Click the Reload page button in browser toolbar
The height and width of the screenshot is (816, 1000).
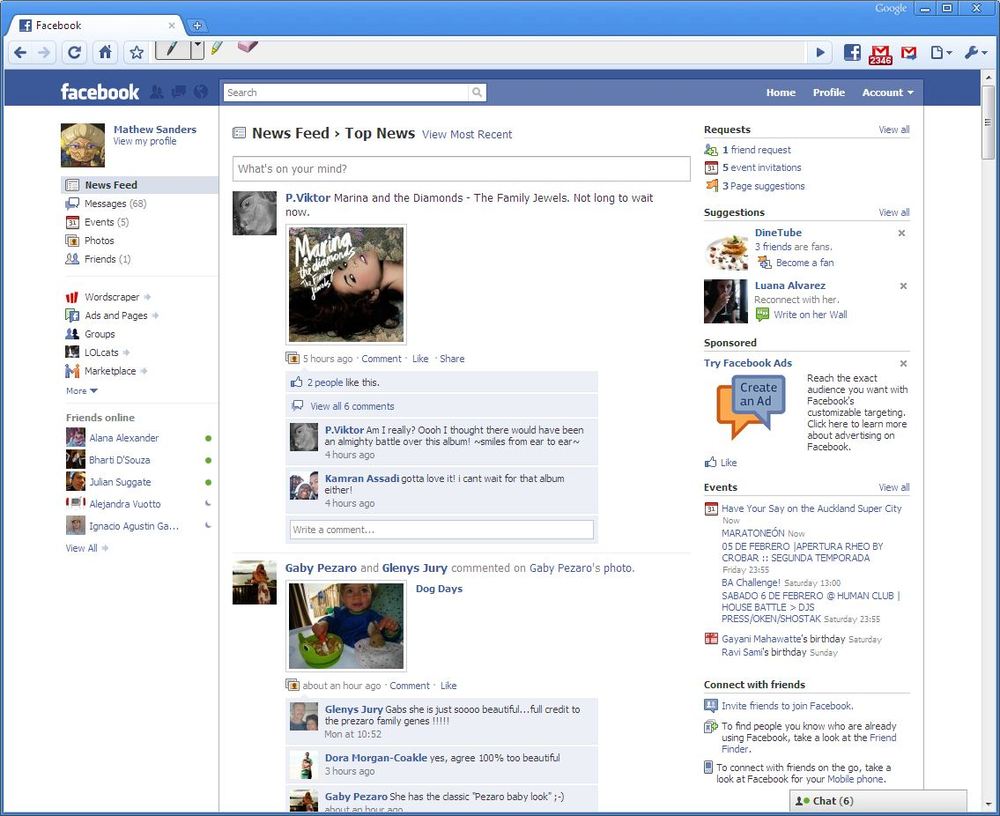(74, 53)
